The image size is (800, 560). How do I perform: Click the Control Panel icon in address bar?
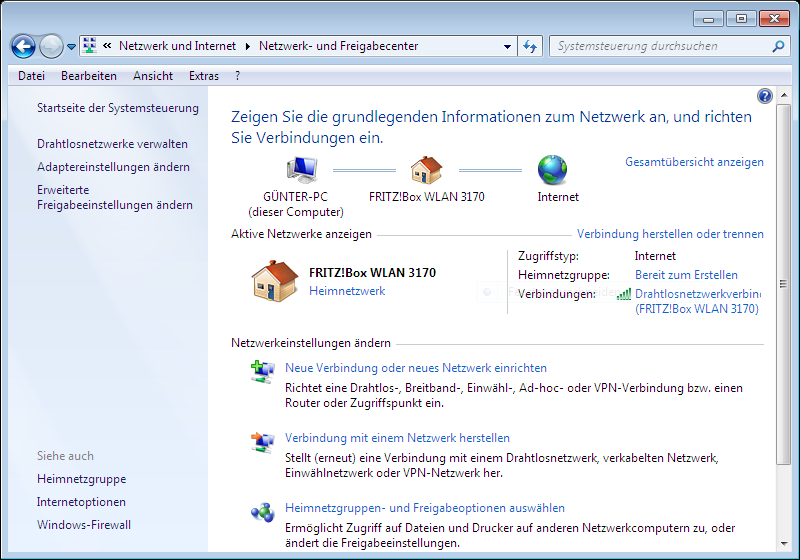pyautogui.click(x=90, y=46)
